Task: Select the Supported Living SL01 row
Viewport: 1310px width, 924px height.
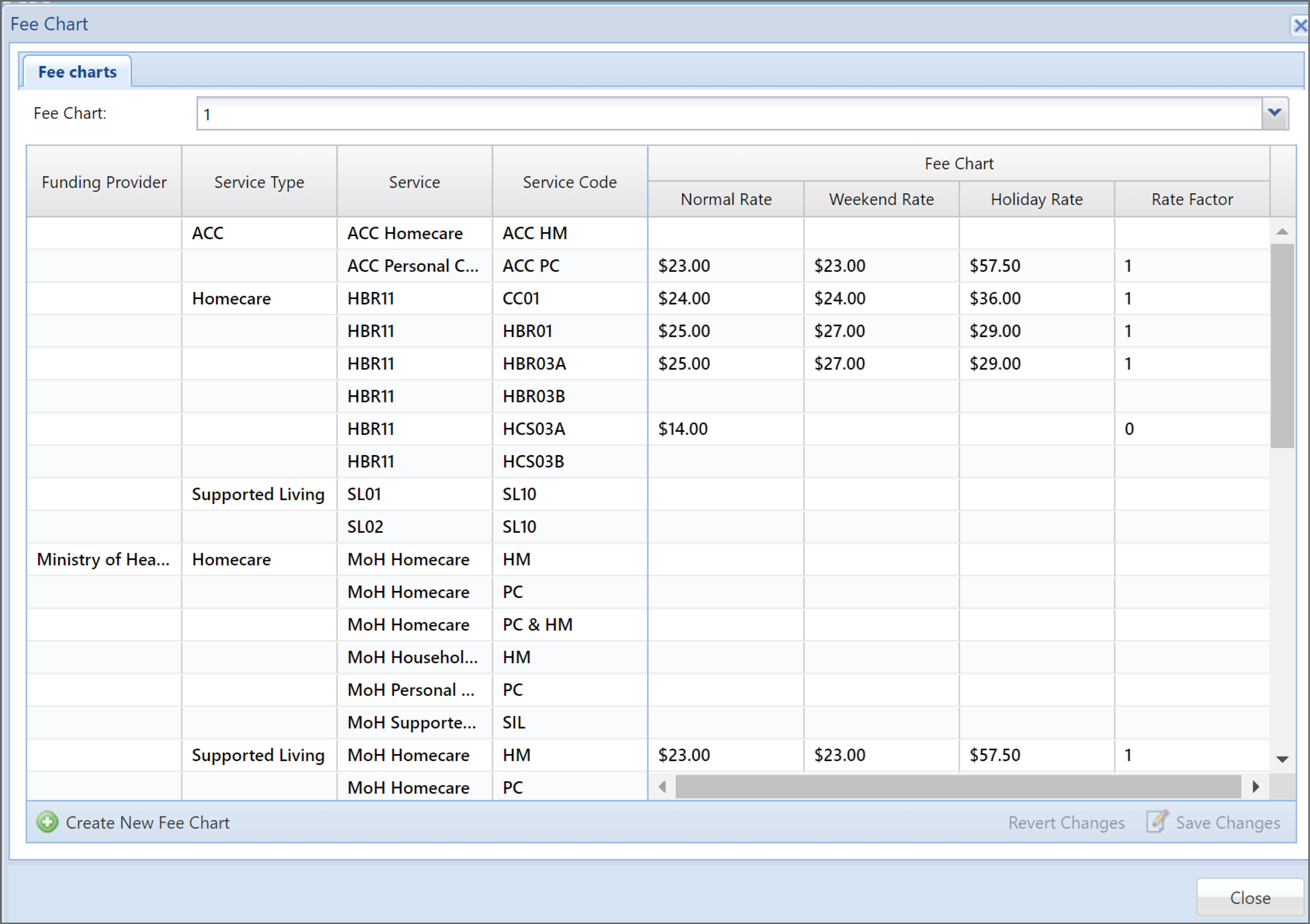Action: pyautogui.click(x=364, y=494)
